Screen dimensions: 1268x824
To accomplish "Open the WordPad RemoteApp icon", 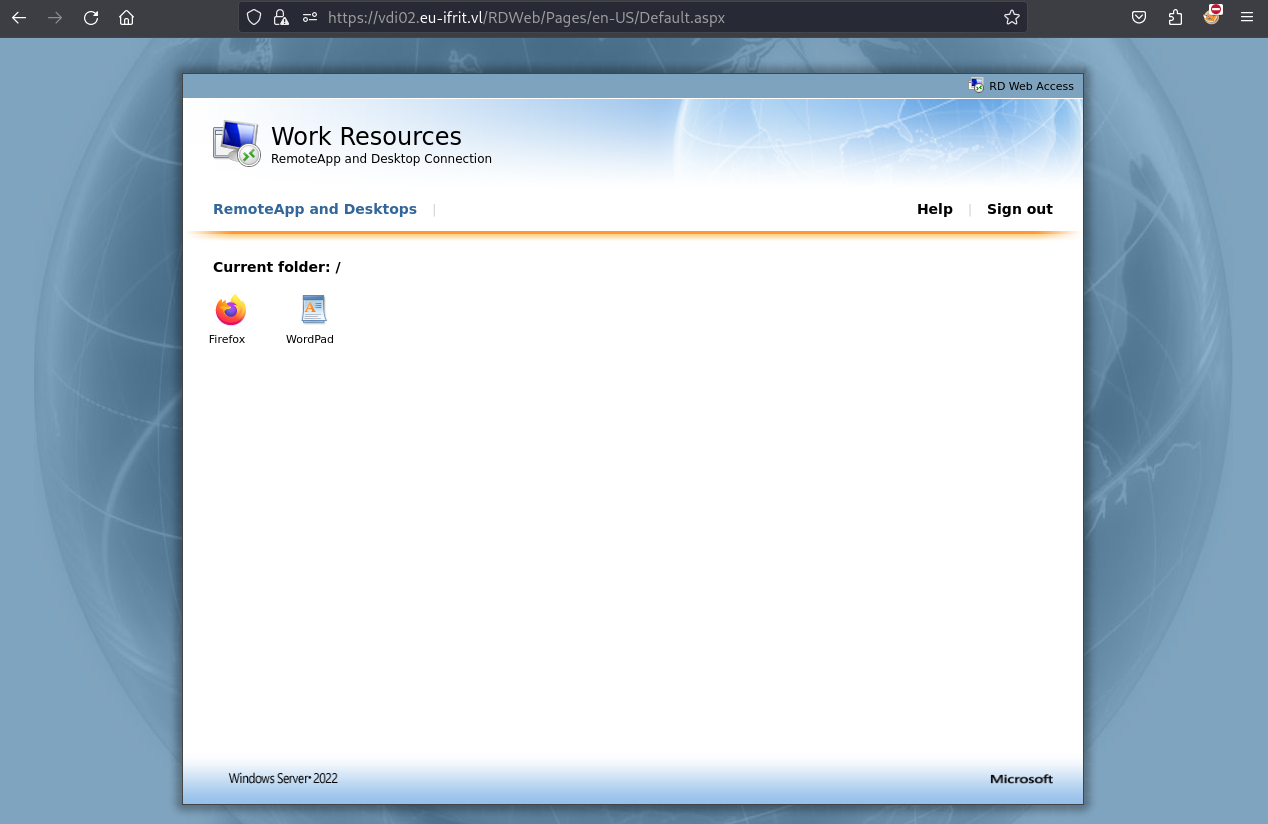I will (x=313, y=311).
